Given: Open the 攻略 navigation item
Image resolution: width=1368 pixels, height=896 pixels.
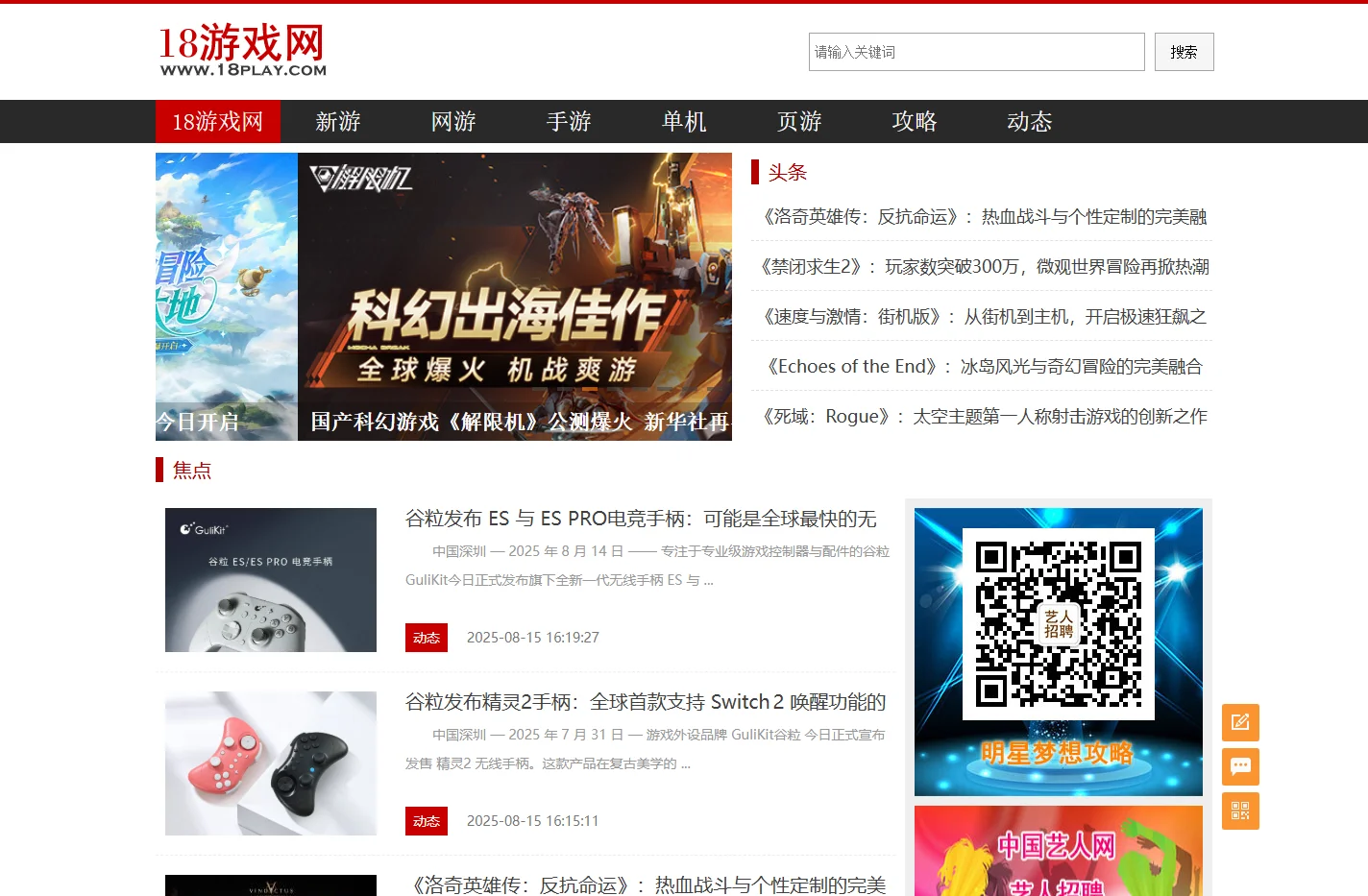Looking at the screenshot, I should click(915, 121).
